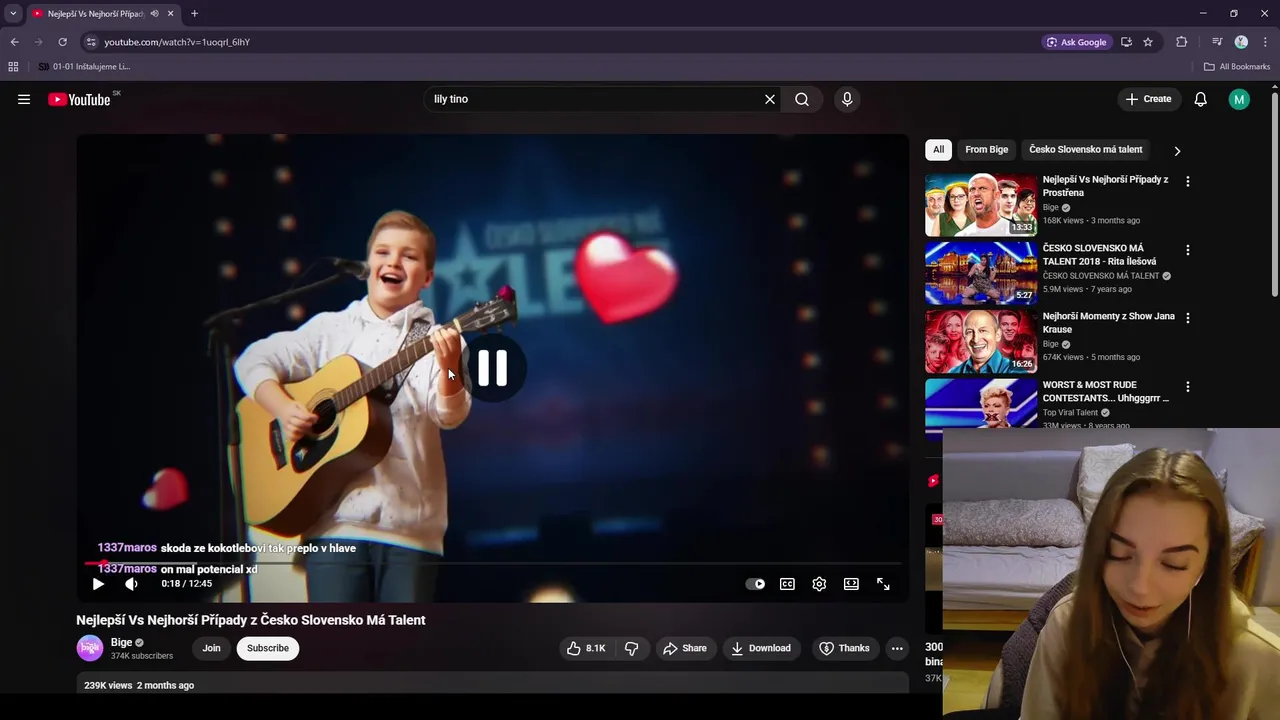Open options menu for Rita Ilešová video
This screenshot has width=1280, height=720.
pos(1187,250)
